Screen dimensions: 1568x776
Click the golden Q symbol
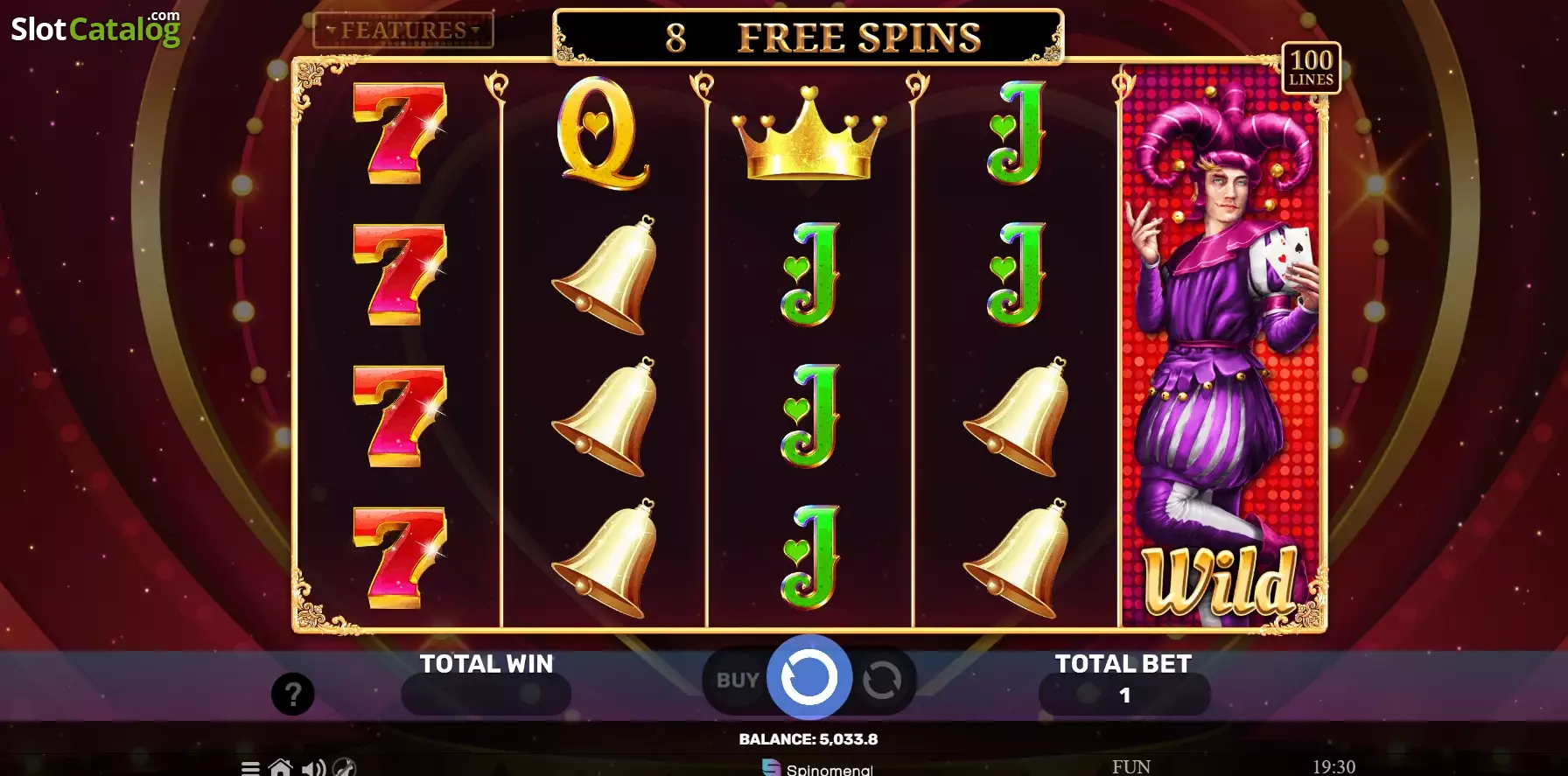603,132
